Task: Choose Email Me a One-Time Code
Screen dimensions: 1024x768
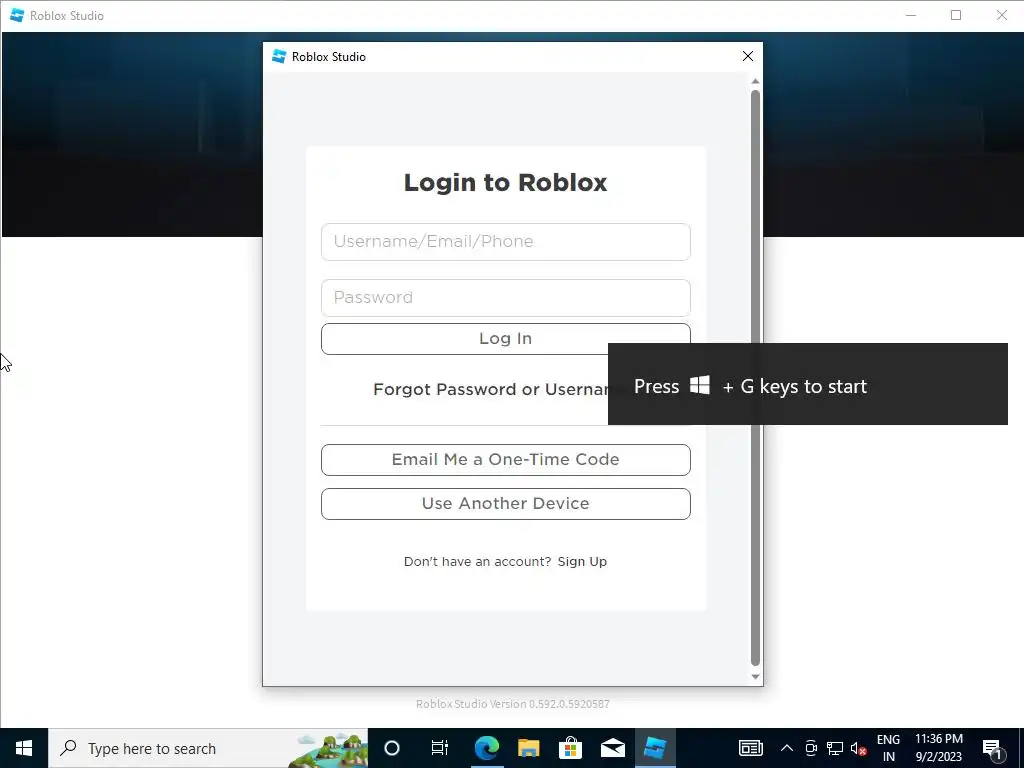Action: click(x=505, y=460)
